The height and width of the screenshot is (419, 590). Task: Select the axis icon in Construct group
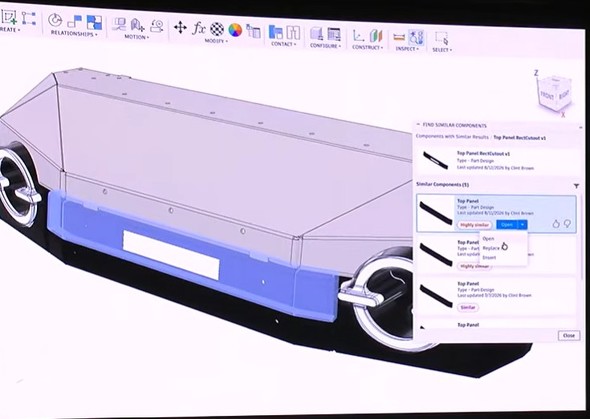[x=358, y=36]
